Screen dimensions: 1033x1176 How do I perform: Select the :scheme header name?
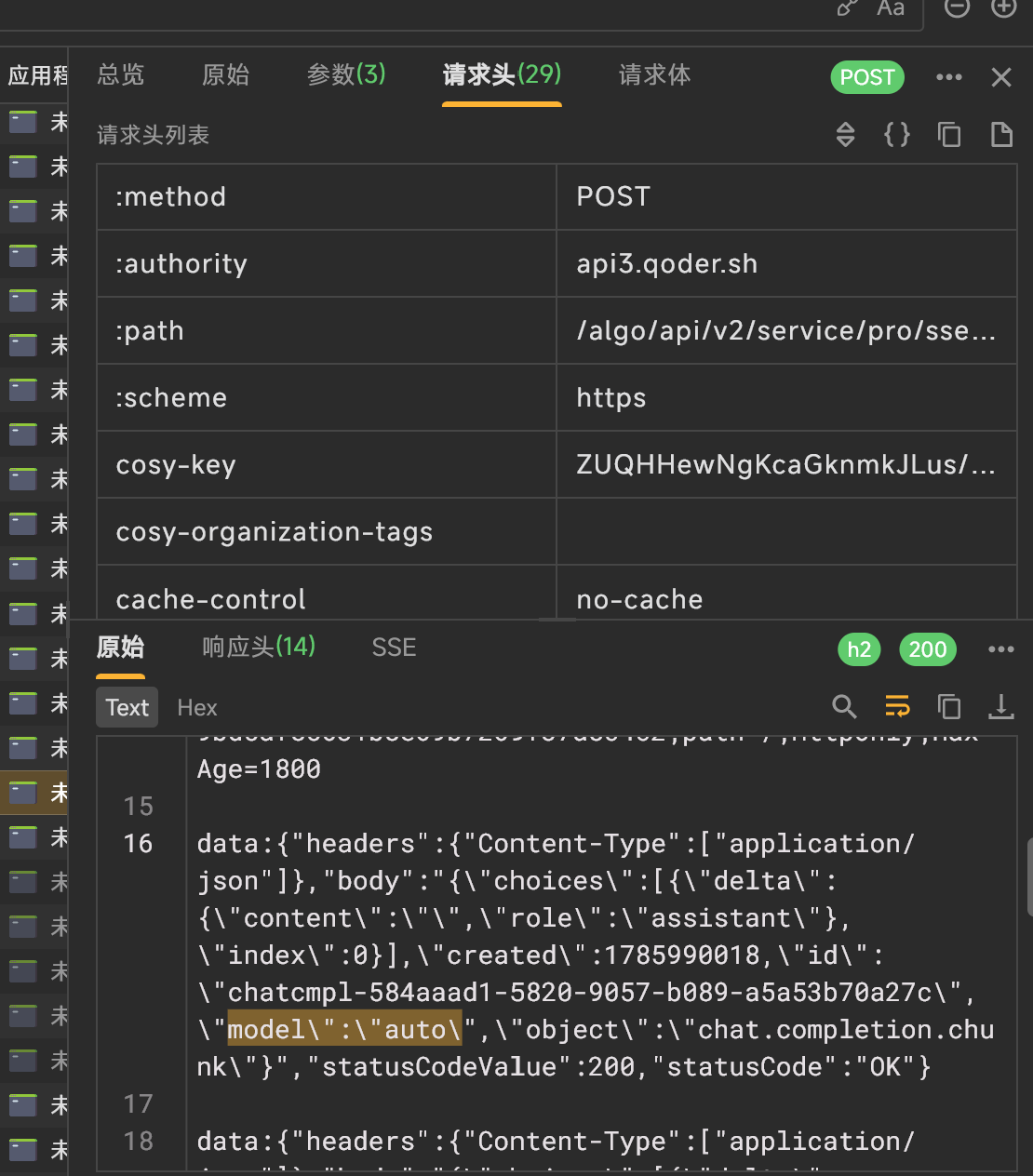click(x=327, y=397)
